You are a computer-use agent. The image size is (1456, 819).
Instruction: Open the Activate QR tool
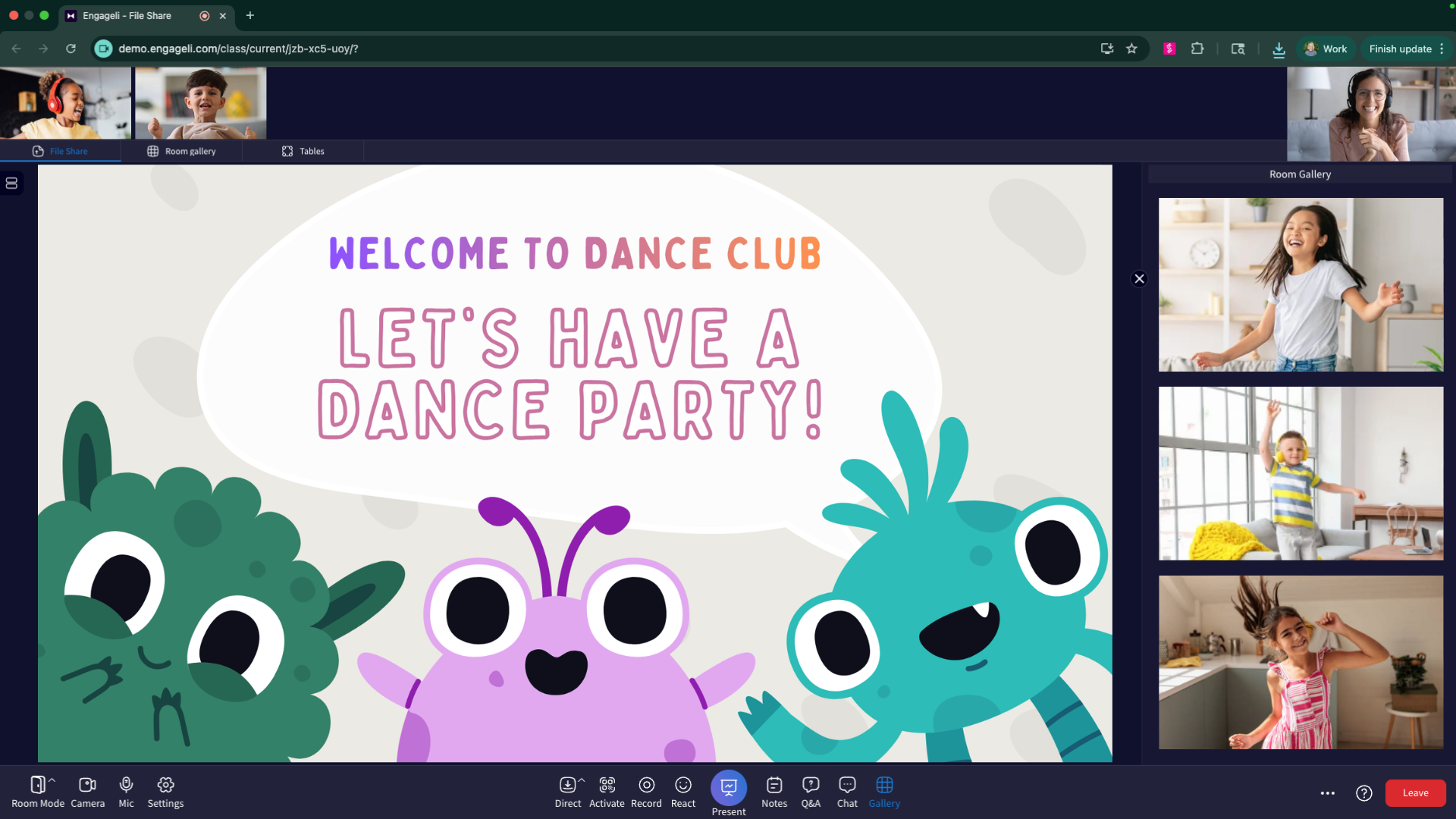(x=607, y=789)
